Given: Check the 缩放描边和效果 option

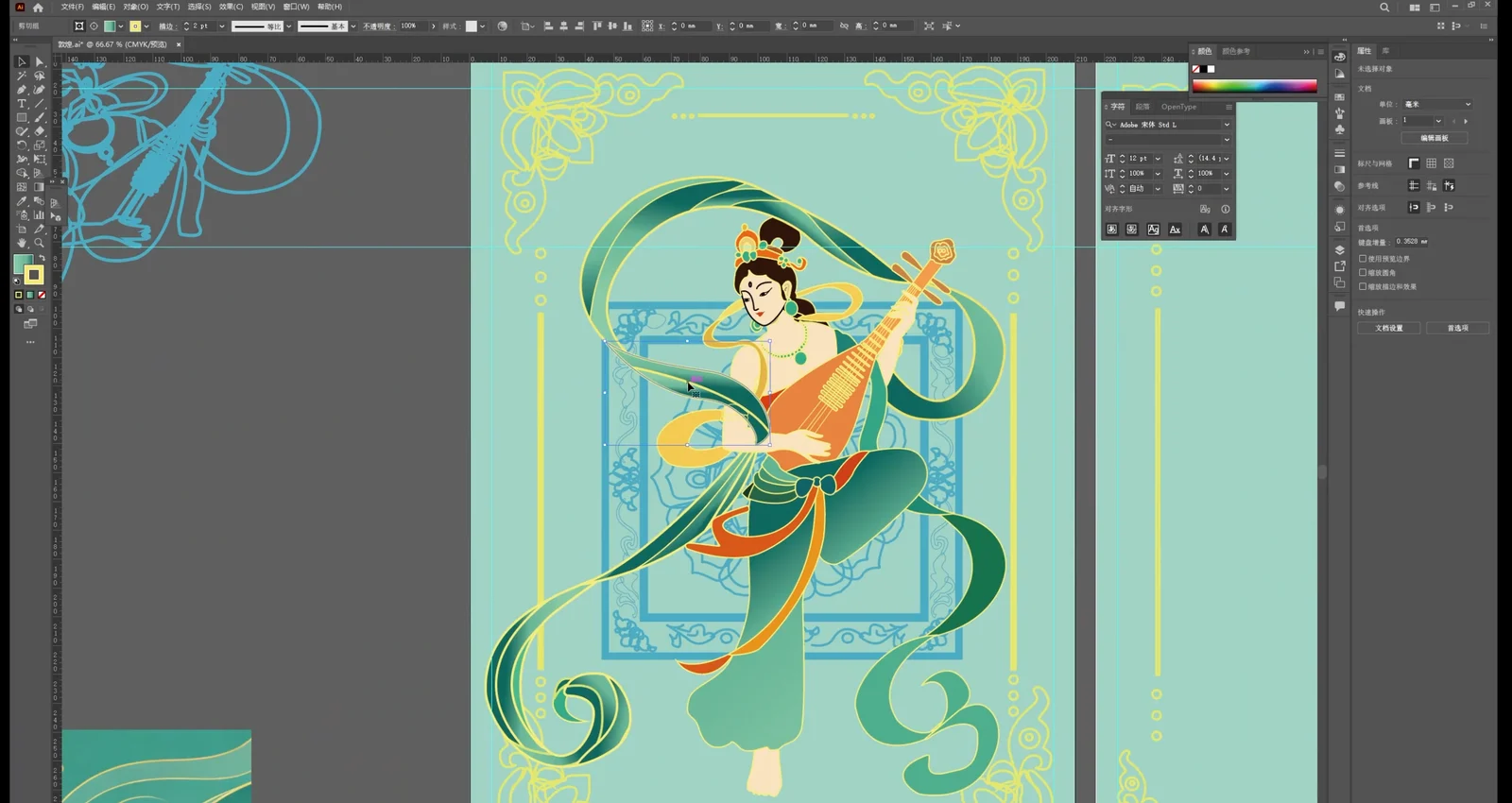Looking at the screenshot, I should pos(1363,286).
